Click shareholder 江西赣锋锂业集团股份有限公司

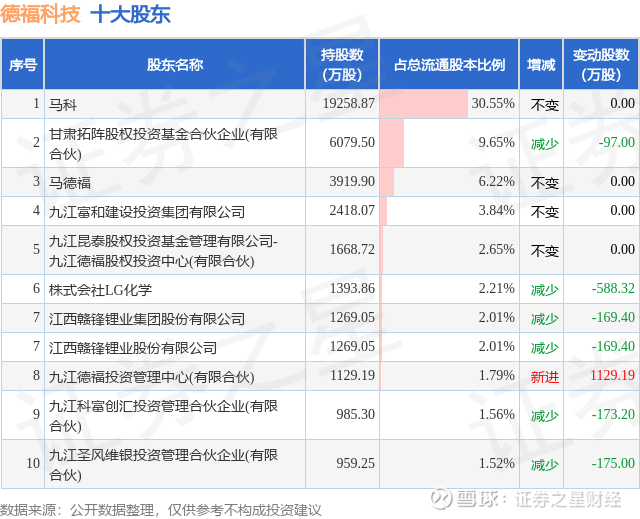[147, 319]
